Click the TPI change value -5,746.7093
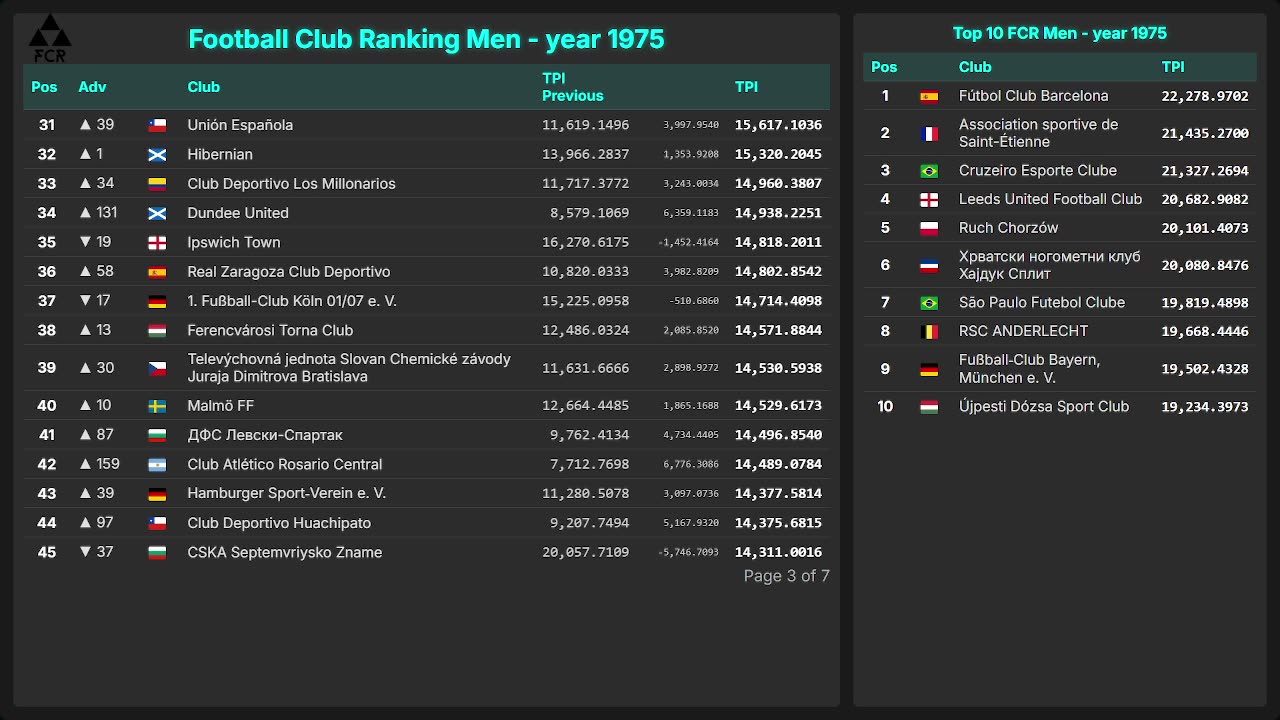The height and width of the screenshot is (720, 1280). coord(689,552)
